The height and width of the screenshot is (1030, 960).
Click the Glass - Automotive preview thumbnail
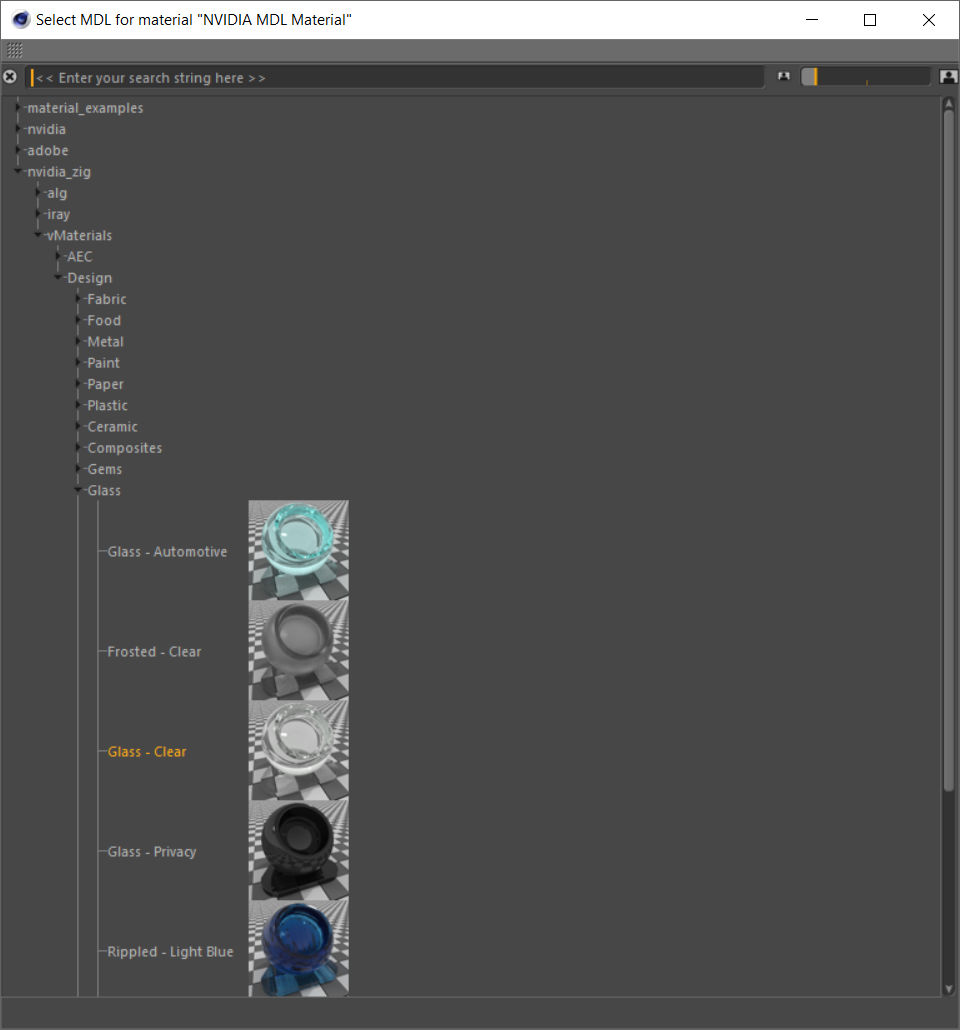(x=298, y=550)
